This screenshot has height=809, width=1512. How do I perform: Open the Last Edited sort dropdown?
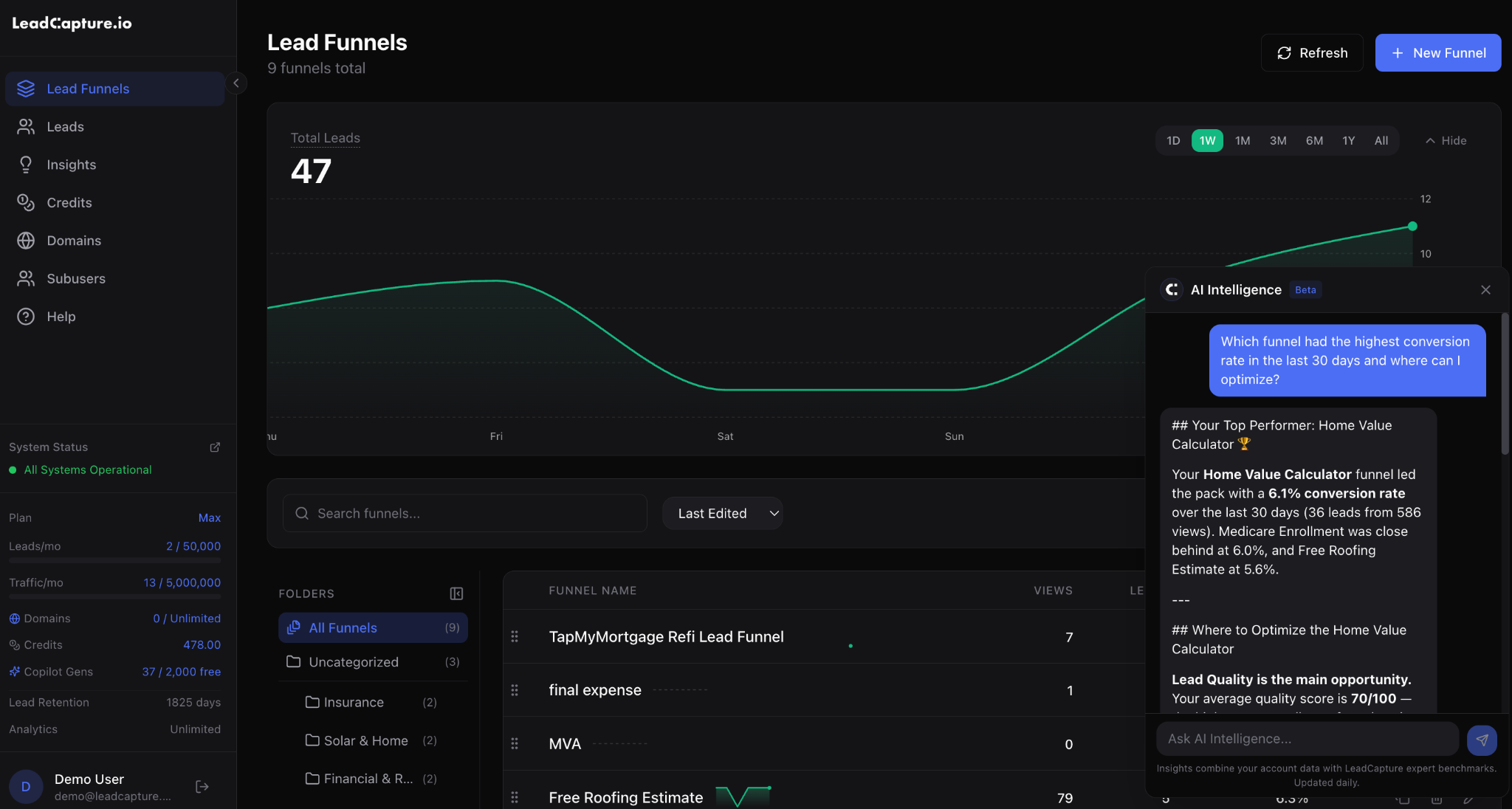(x=722, y=513)
